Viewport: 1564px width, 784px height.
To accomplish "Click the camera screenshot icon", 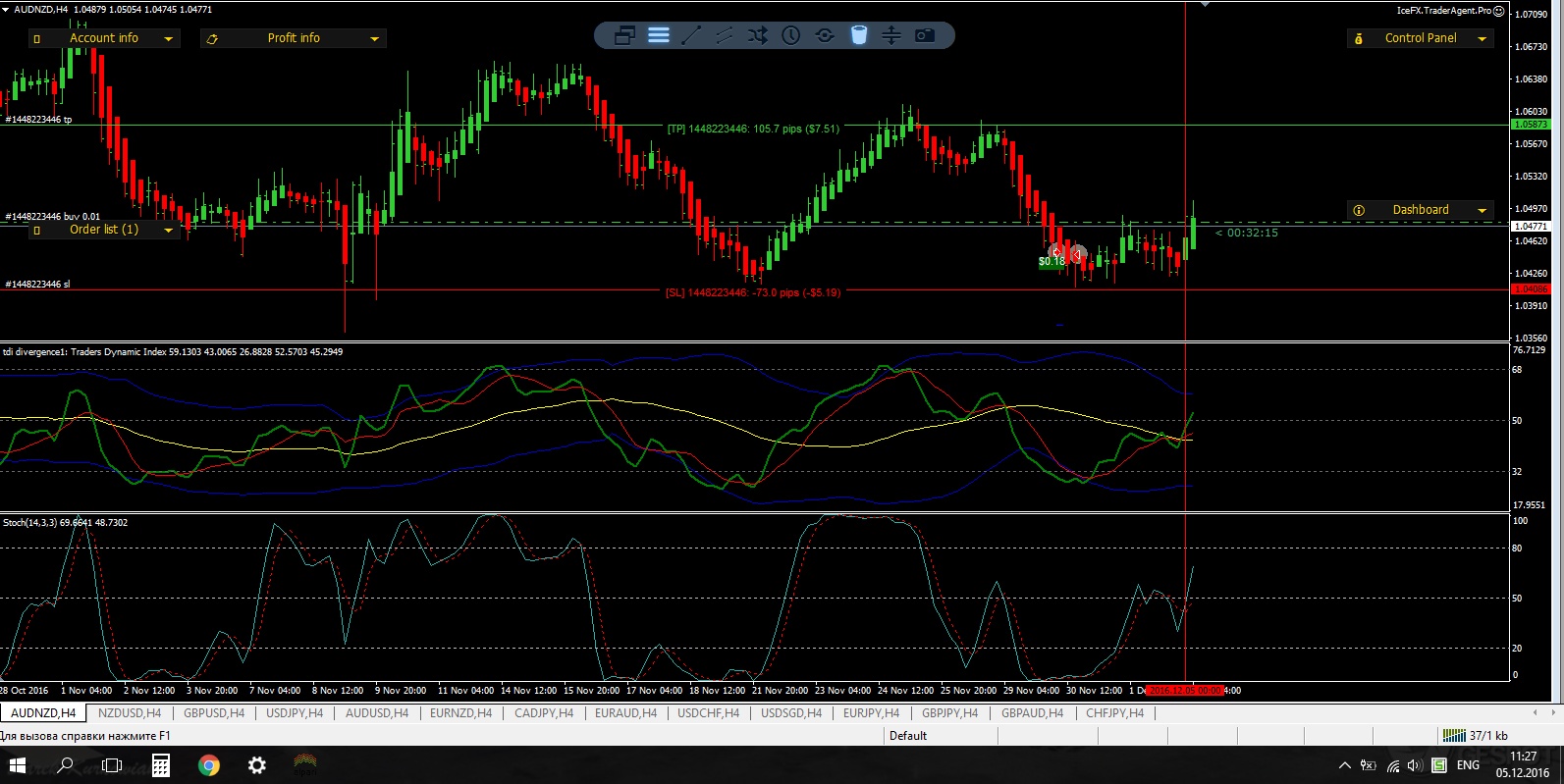I will (x=924, y=36).
